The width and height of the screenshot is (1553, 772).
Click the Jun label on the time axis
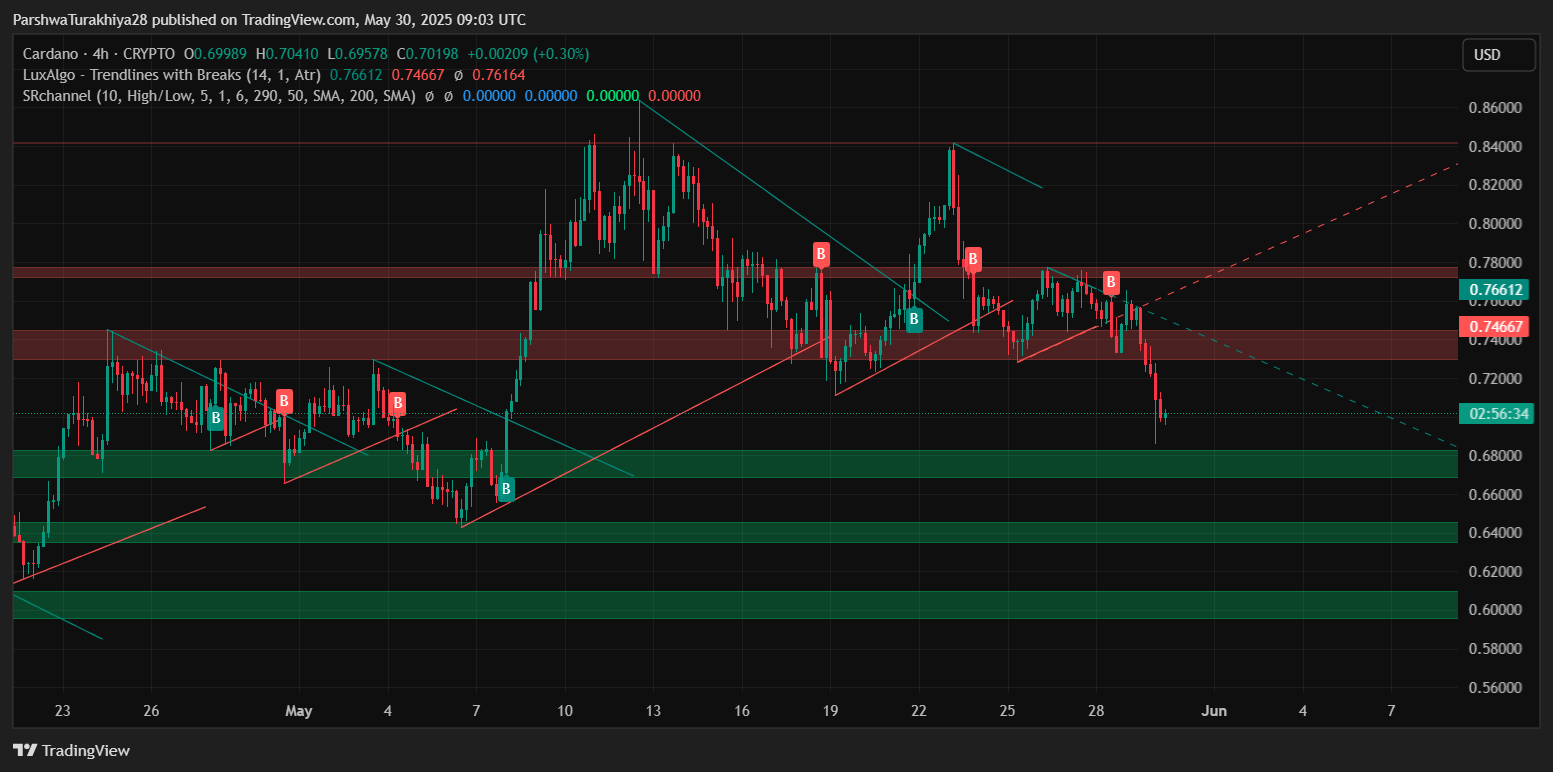(1213, 711)
